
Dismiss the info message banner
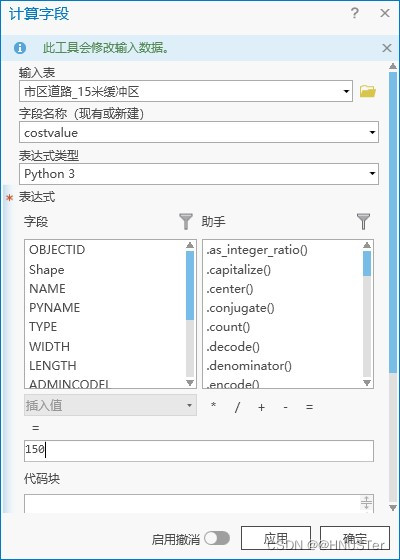tap(387, 48)
